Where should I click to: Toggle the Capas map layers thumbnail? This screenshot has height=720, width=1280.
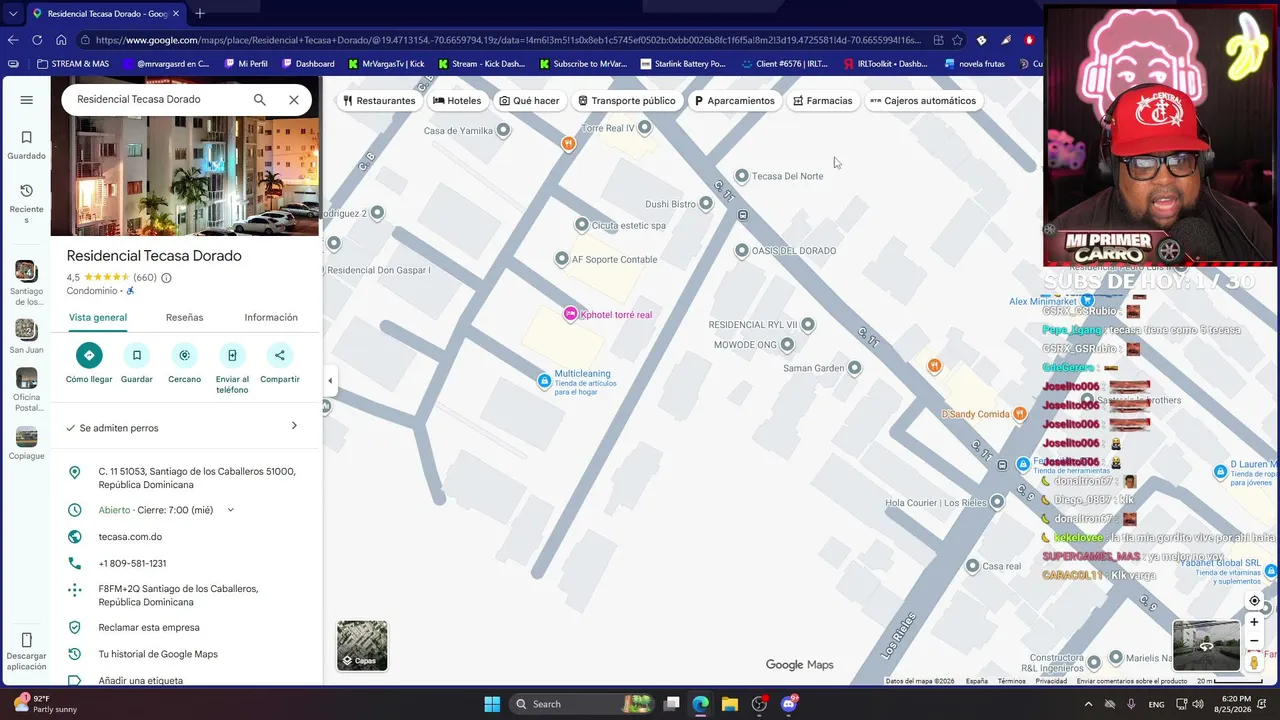click(362, 645)
